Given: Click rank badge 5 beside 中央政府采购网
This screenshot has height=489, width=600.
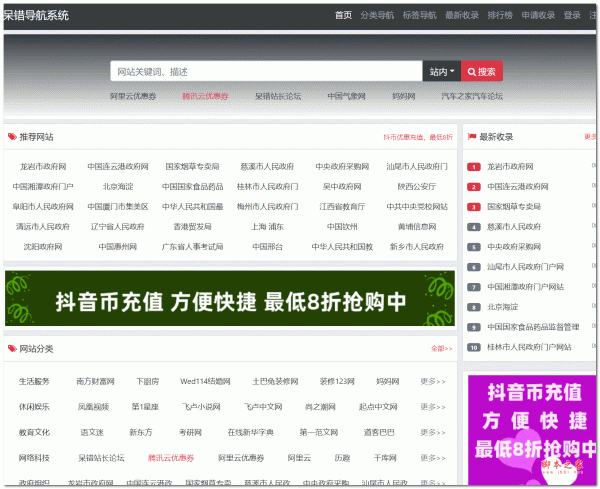Looking at the screenshot, I should tap(474, 247).
